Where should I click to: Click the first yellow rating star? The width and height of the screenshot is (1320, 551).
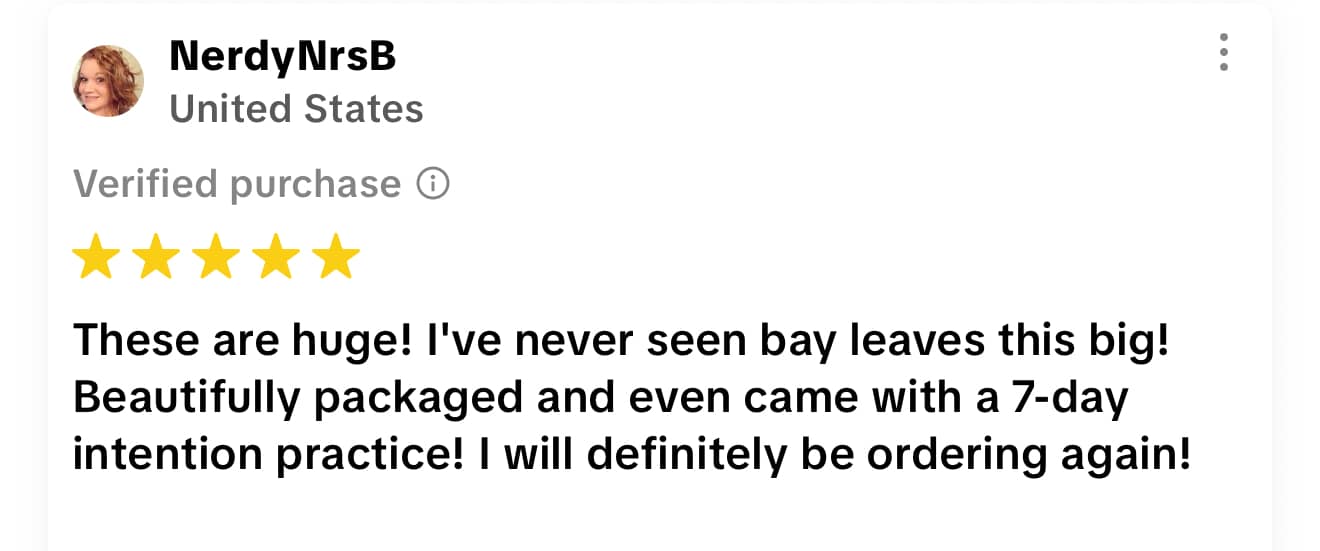coord(97,257)
